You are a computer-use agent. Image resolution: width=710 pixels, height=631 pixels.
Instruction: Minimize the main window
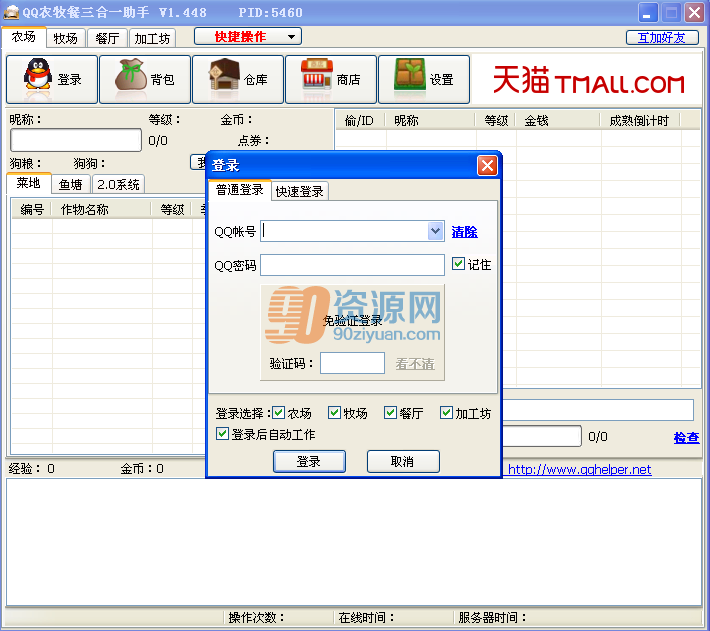pyautogui.click(x=648, y=13)
